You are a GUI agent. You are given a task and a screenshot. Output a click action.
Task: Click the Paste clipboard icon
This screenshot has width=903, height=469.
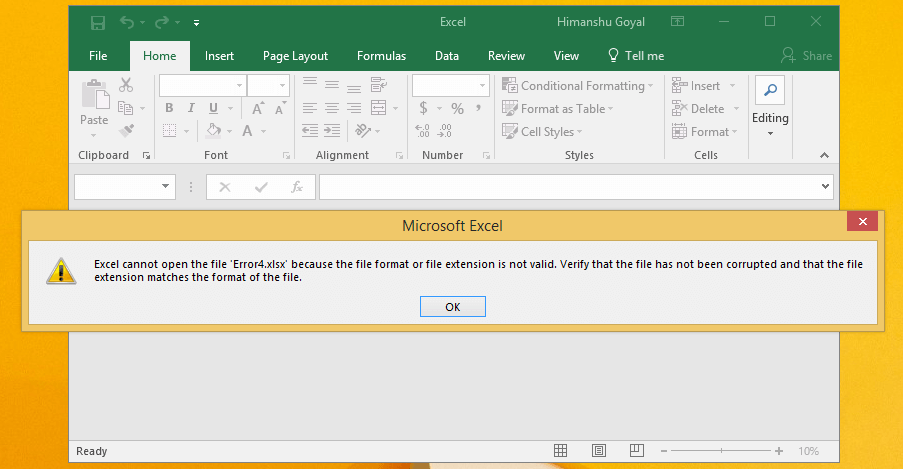coord(95,94)
